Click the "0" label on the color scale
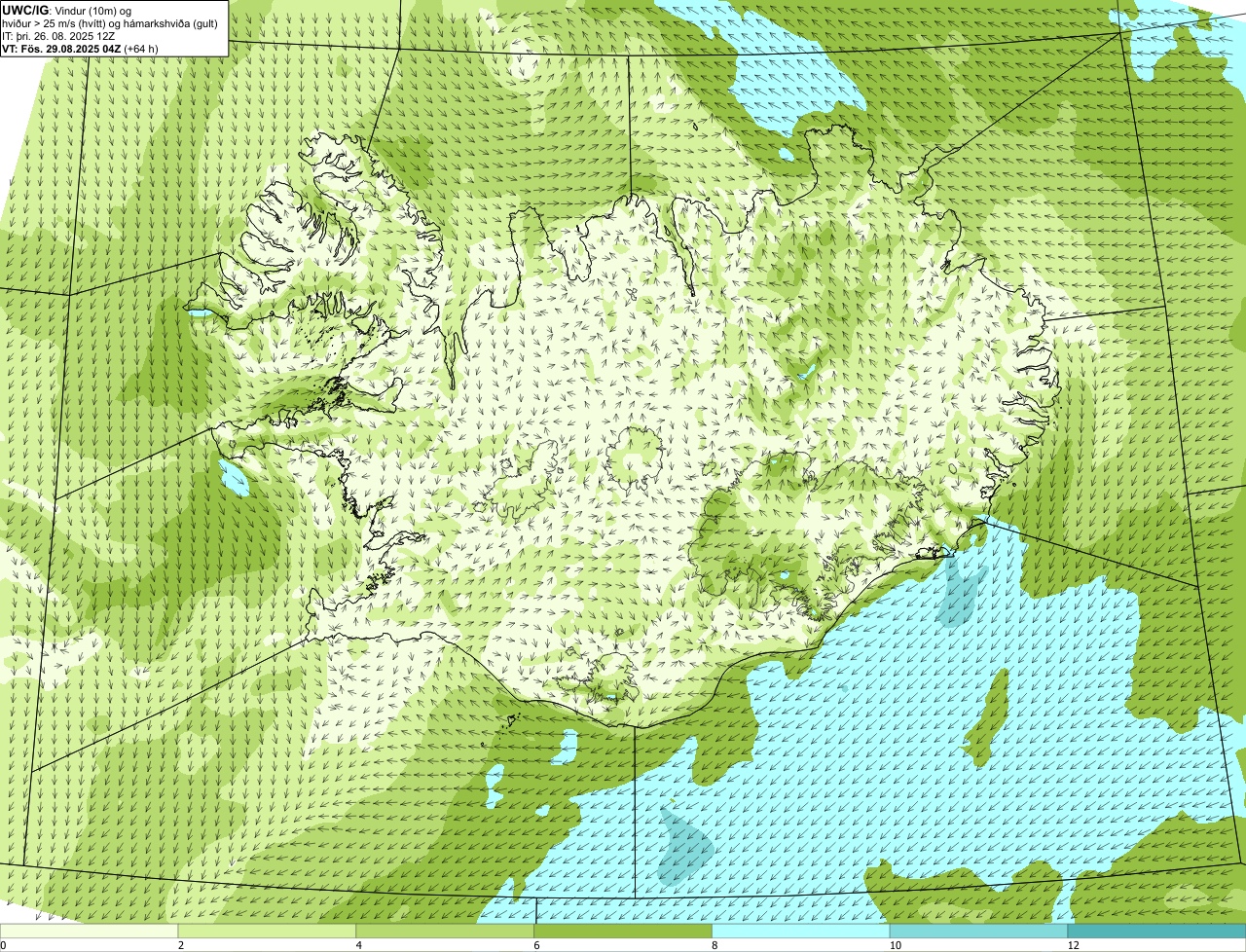This screenshot has width=1246, height=952. [3, 945]
